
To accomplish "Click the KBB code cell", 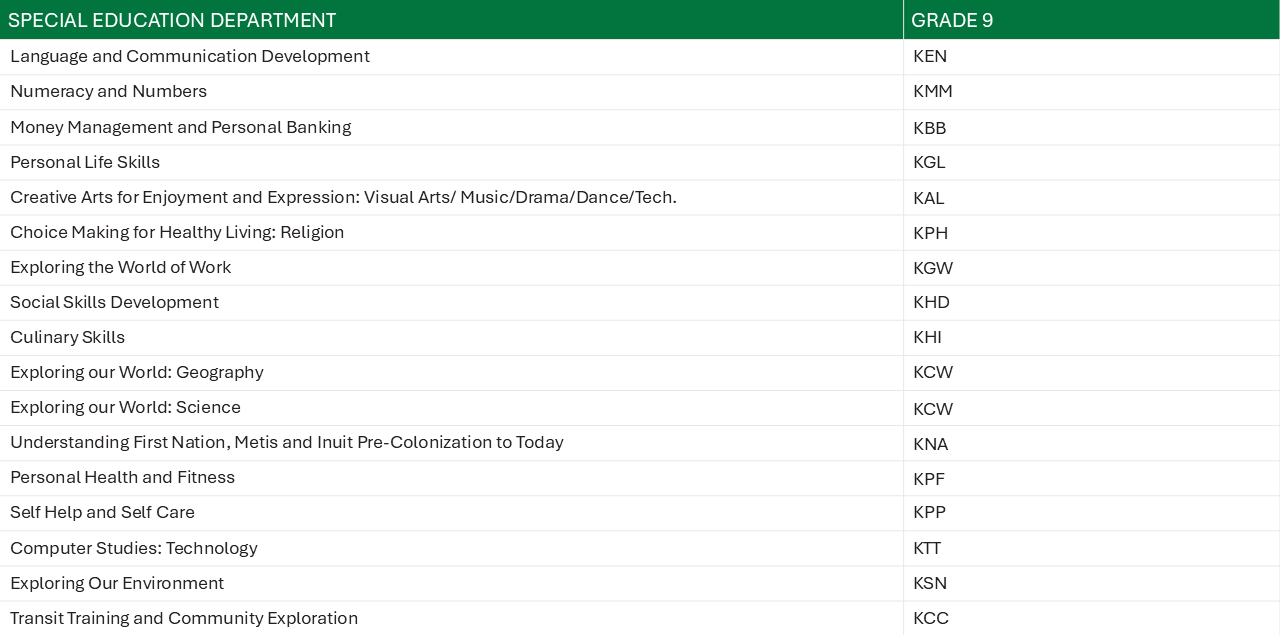I will (x=1091, y=127).
